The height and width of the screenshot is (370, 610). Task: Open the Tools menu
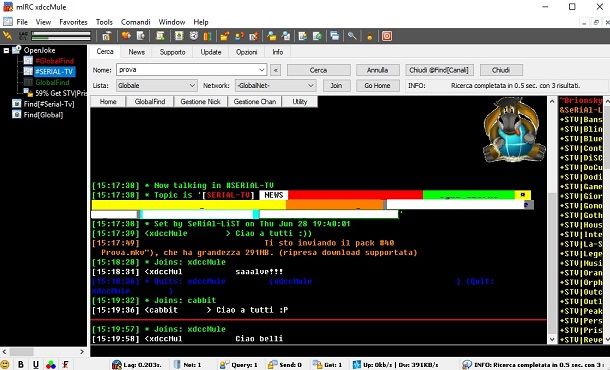coord(104,22)
